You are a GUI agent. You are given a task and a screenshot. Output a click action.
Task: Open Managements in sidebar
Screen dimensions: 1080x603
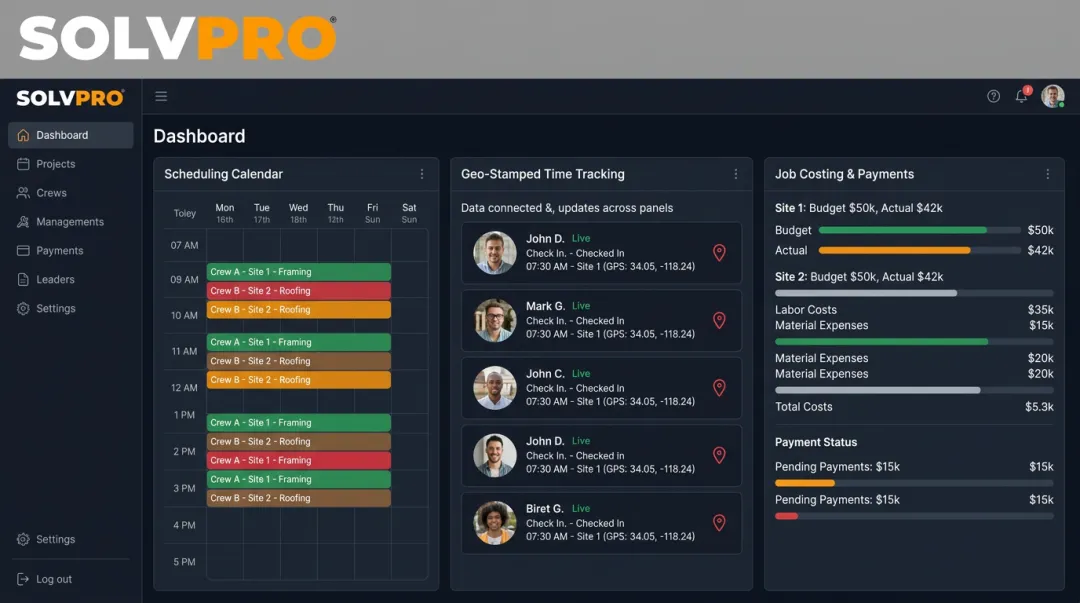pyautogui.click(x=70, y=222)
